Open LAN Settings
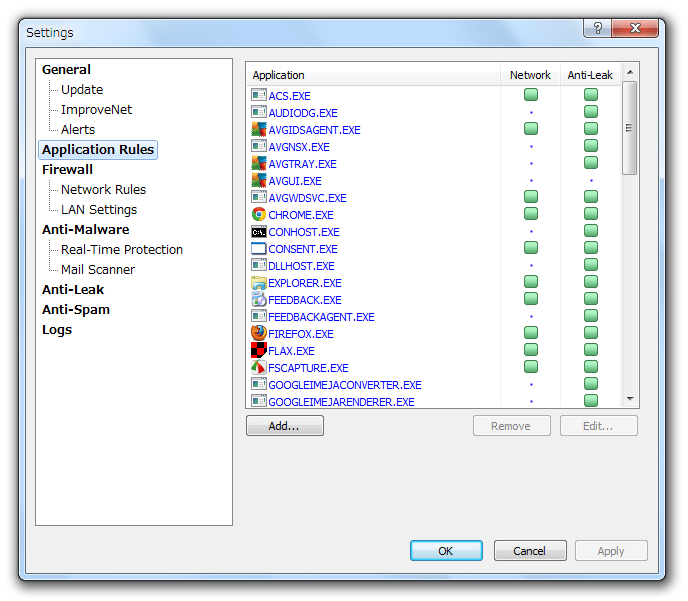Screen dimensions: 688x601 (99, 210)
